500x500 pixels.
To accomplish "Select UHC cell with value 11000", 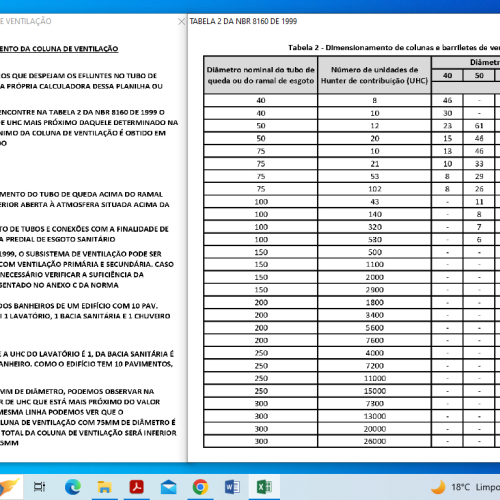I will pyautogui.click(x=374, y=378).
